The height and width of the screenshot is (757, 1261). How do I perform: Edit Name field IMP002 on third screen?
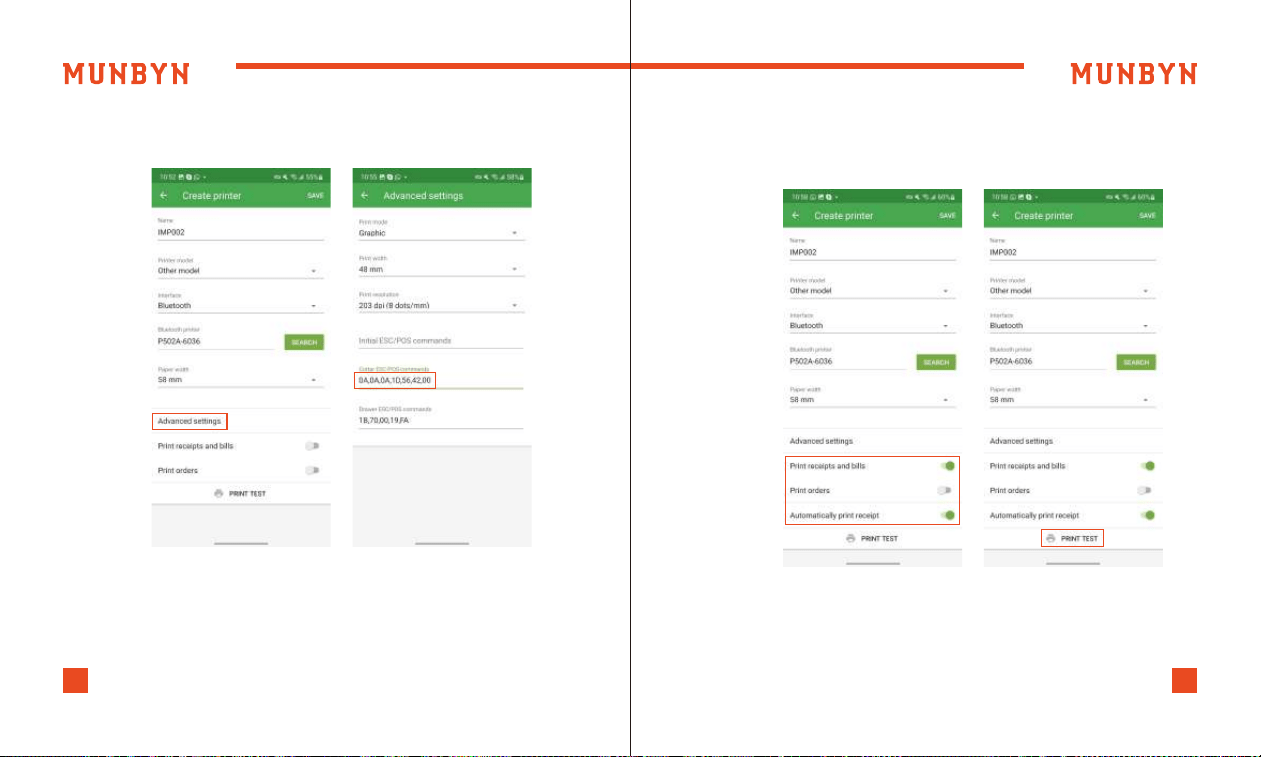(x=872, y=251)
